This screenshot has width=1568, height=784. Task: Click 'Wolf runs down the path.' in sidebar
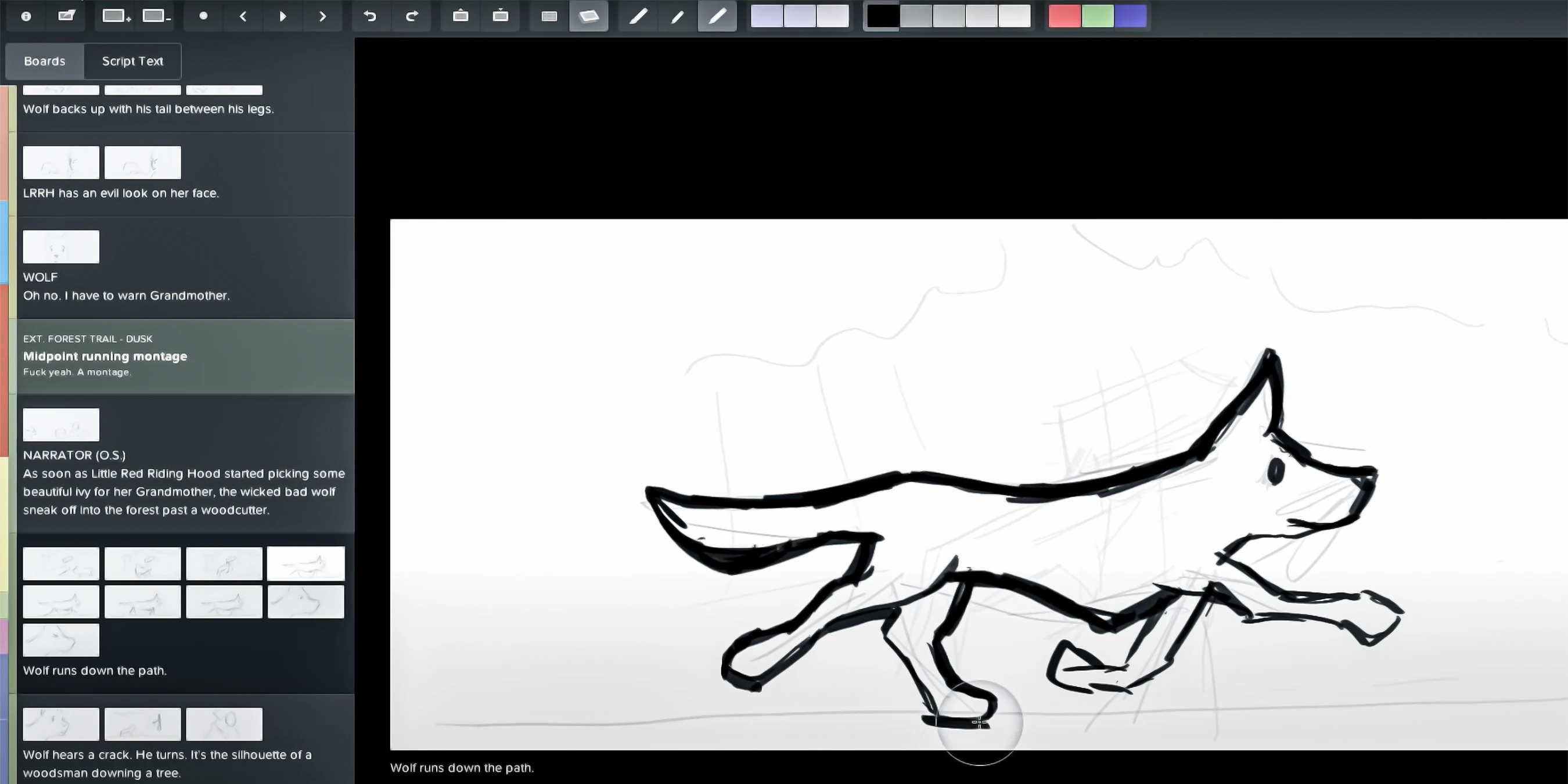click(95, 670)
